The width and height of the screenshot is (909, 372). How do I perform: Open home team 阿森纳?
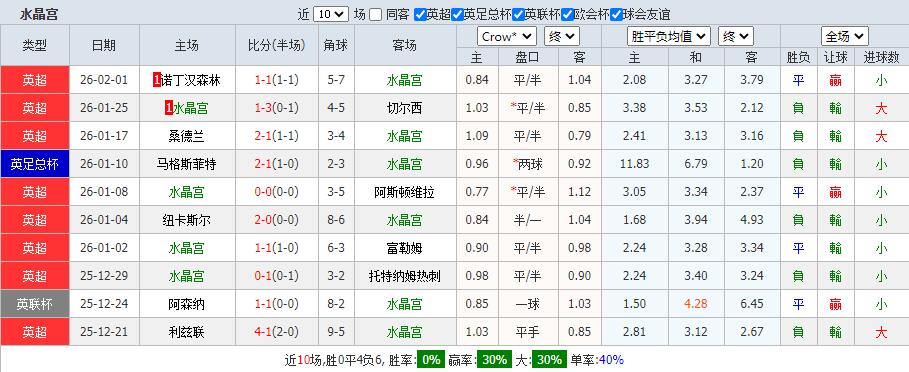pos(187,304)
